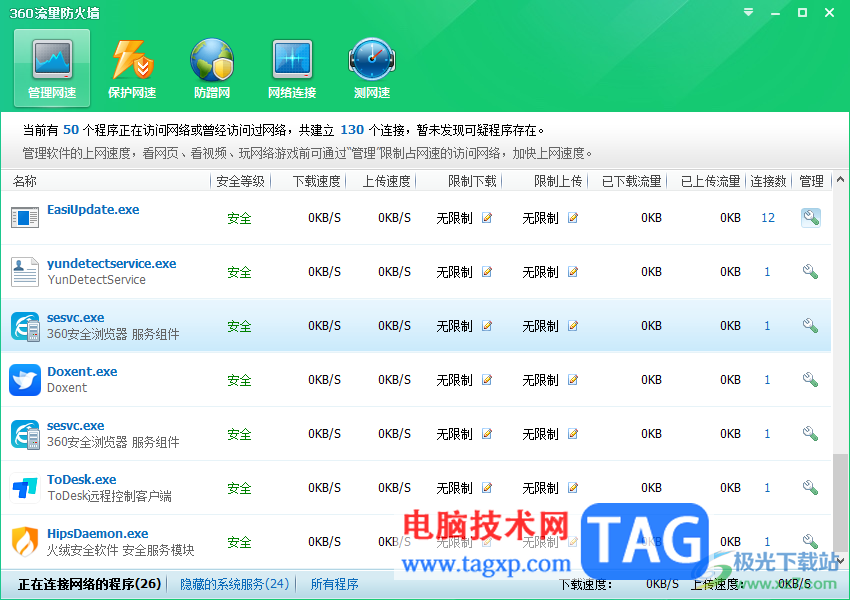Switch to 网络连接 tab

(x=292, y=68)
